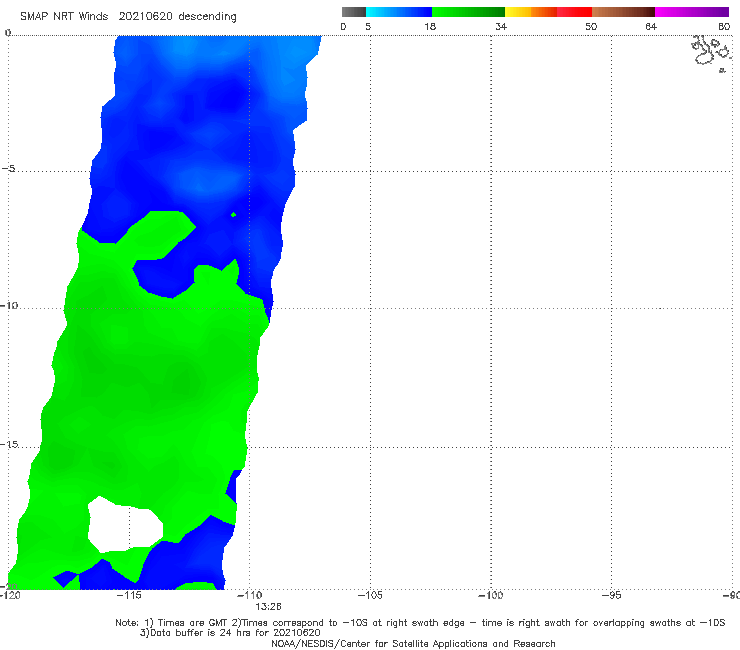
Task: Click the gray segment of the wind color bar
Action: point(354,12)
